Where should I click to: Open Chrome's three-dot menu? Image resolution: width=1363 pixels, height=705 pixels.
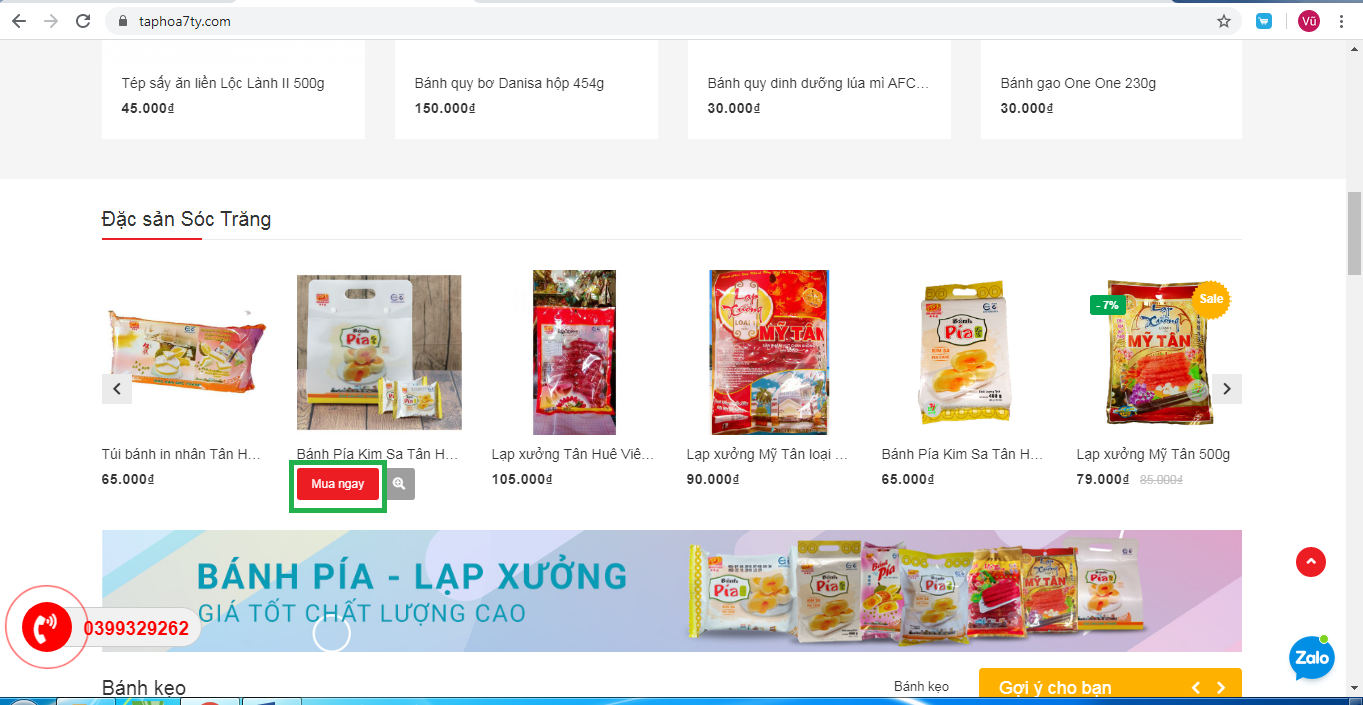point(1342,21)
